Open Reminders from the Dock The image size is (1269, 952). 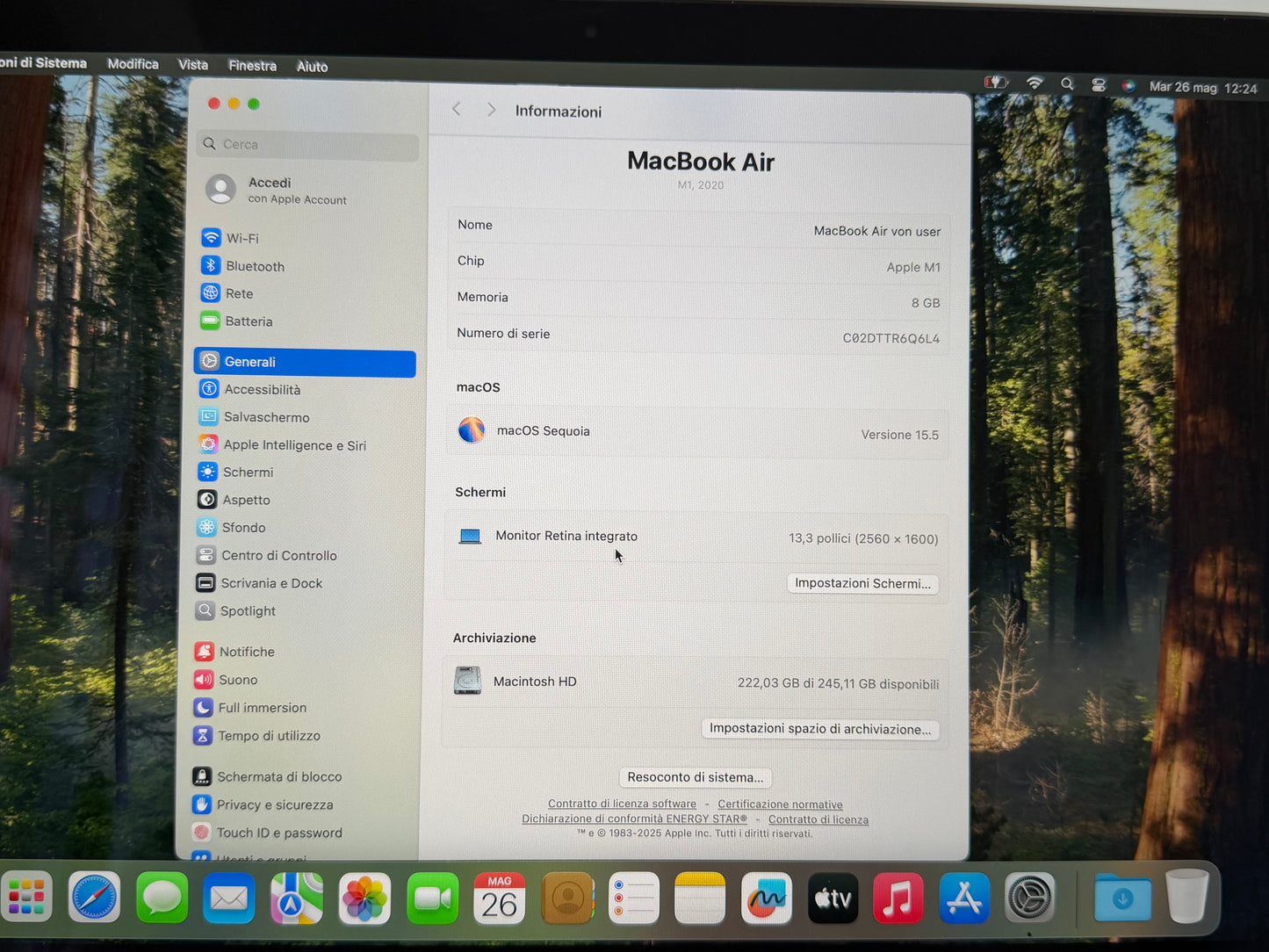(633, 898)
